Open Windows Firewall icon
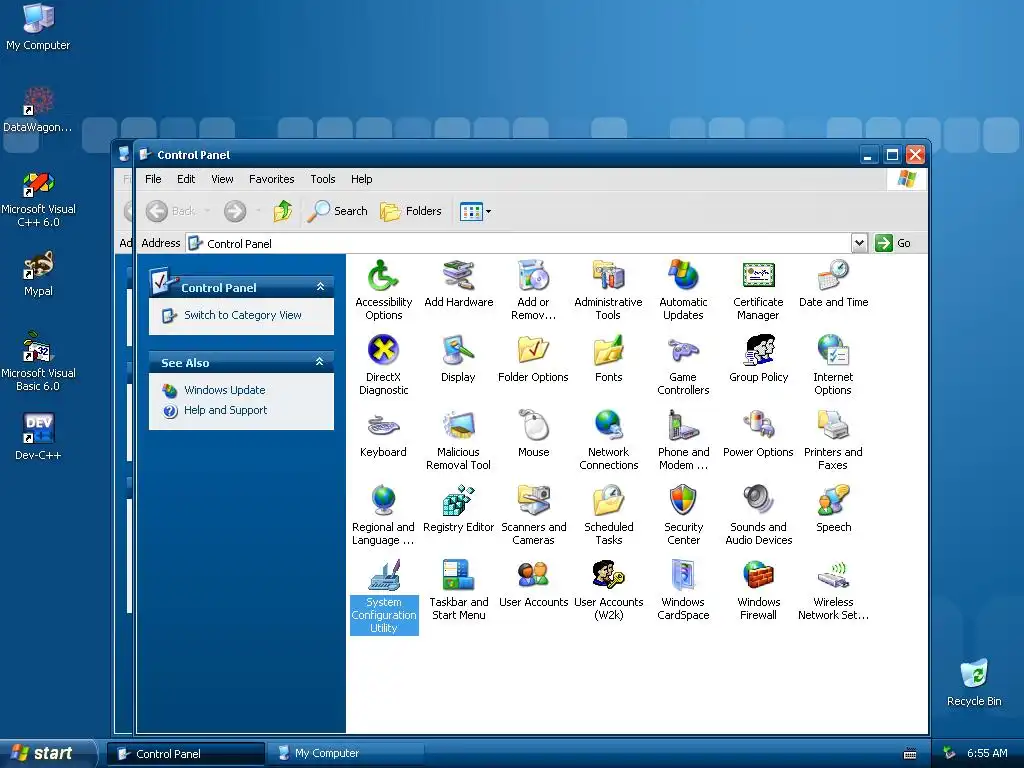The width and height of the screenshot is (1024, 768). point(758,590)
